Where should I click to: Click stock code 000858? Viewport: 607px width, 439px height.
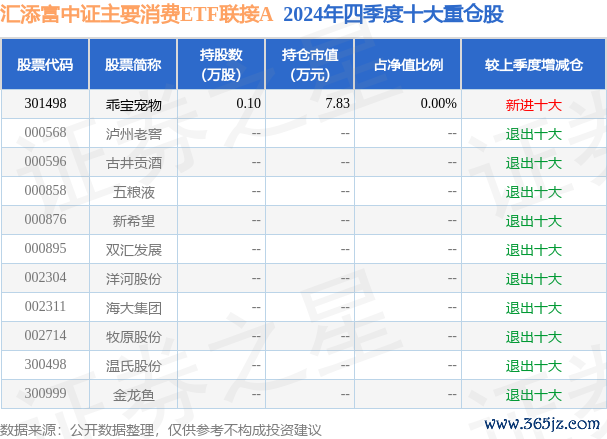point(45,190)
